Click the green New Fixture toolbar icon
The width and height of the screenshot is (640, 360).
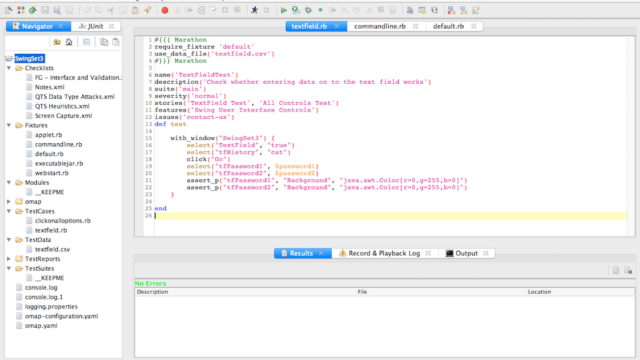[x=33, y=10]
